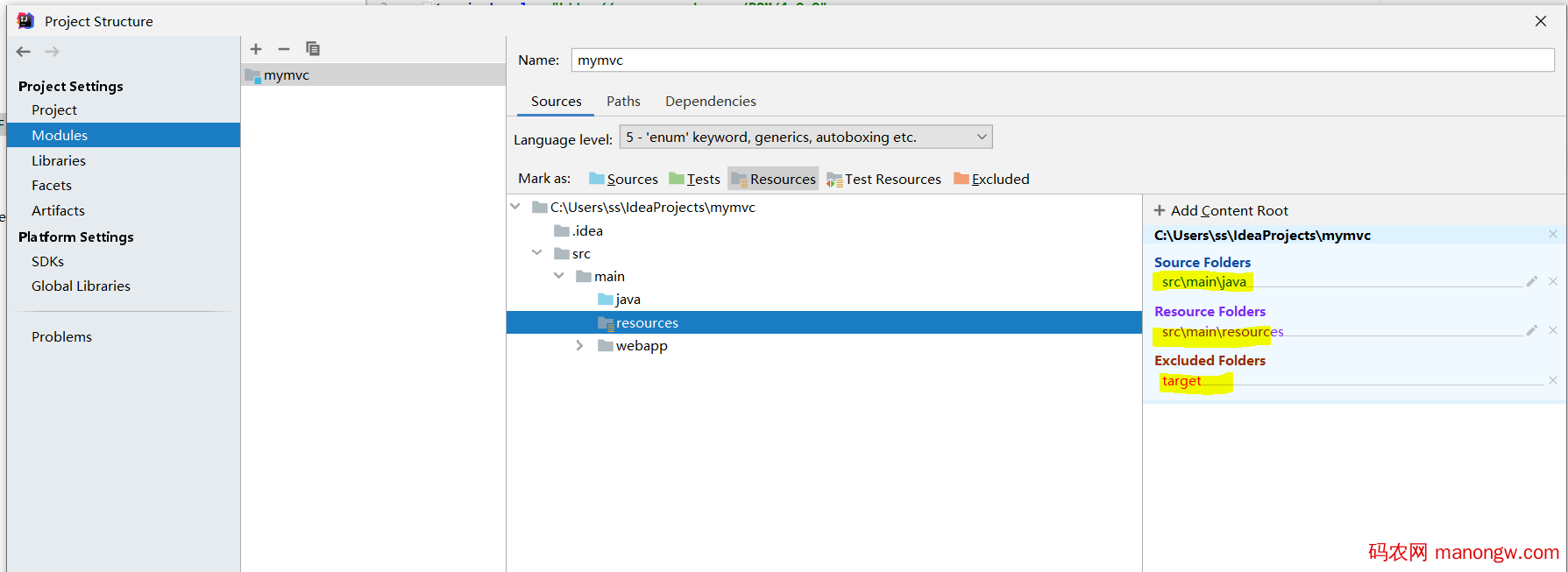Viewport: 1568px width, 572px height.
Task: Click the IntelliJ IDEA logo in title bar
Action: click(x=25, y=20)
